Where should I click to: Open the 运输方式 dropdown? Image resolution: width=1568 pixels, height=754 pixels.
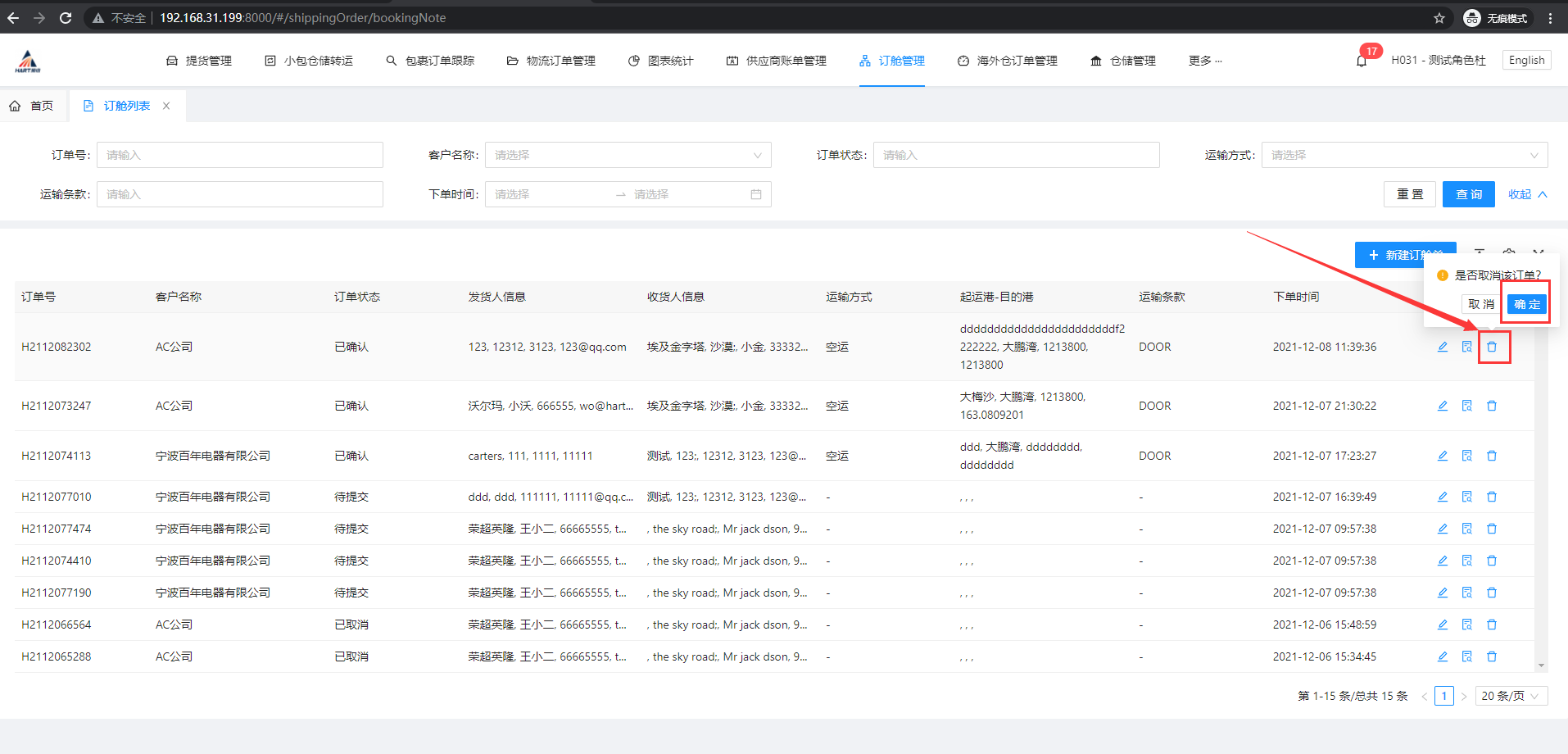[1404, 155]
